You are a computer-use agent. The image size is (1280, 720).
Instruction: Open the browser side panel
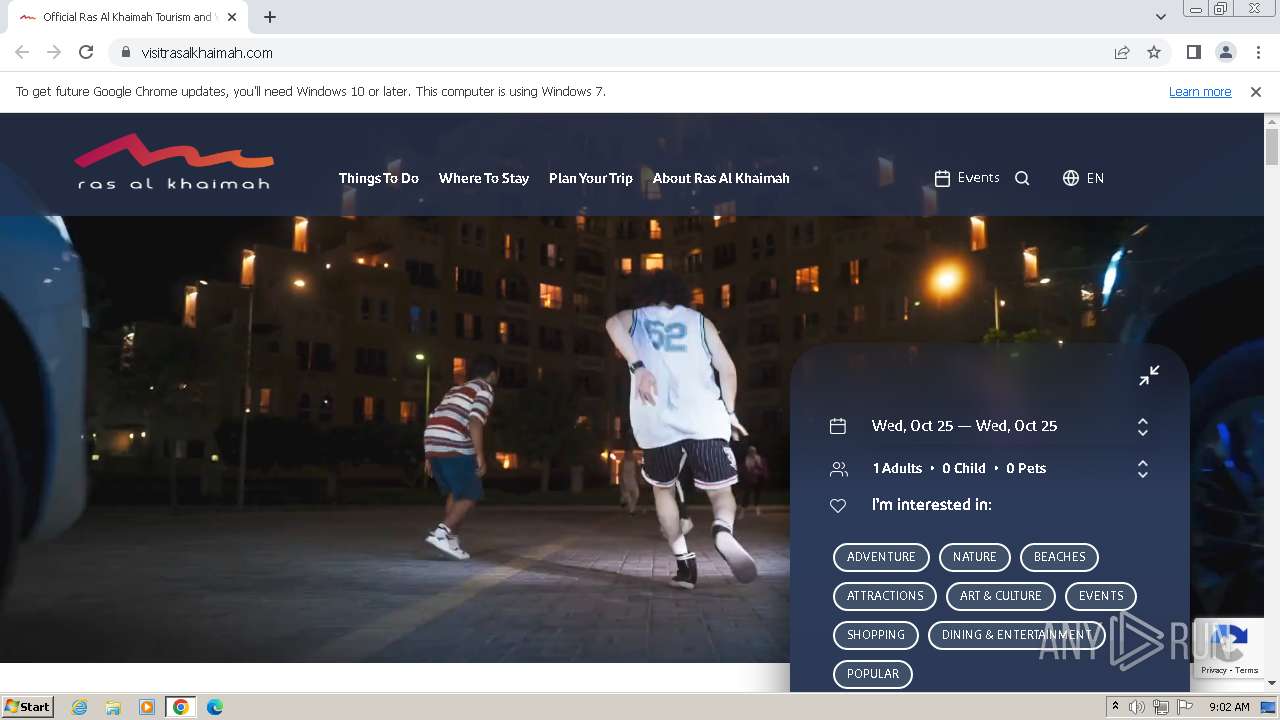pyautogui.click(x=1193, y=52)
